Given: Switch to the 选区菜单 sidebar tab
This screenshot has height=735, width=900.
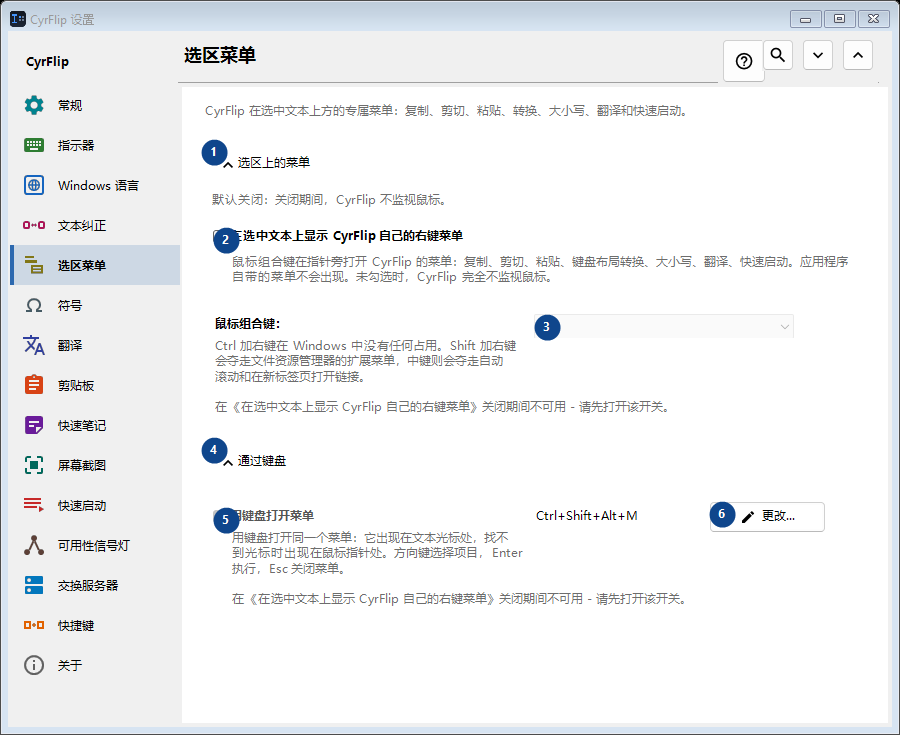Looking at the screenshot, I should pos(95,265).
